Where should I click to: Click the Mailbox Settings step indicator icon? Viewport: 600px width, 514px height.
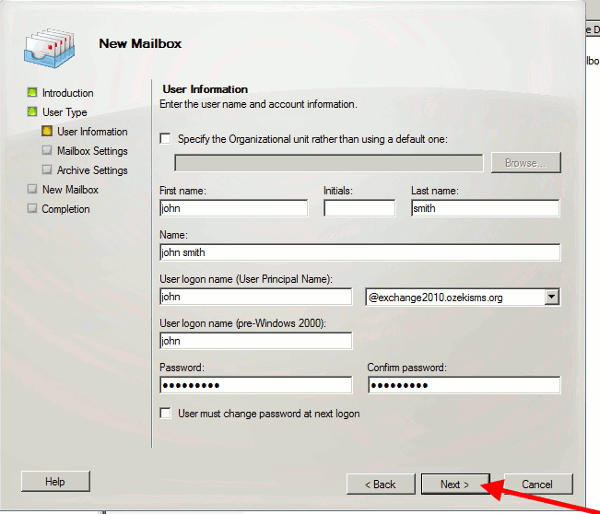47,151
